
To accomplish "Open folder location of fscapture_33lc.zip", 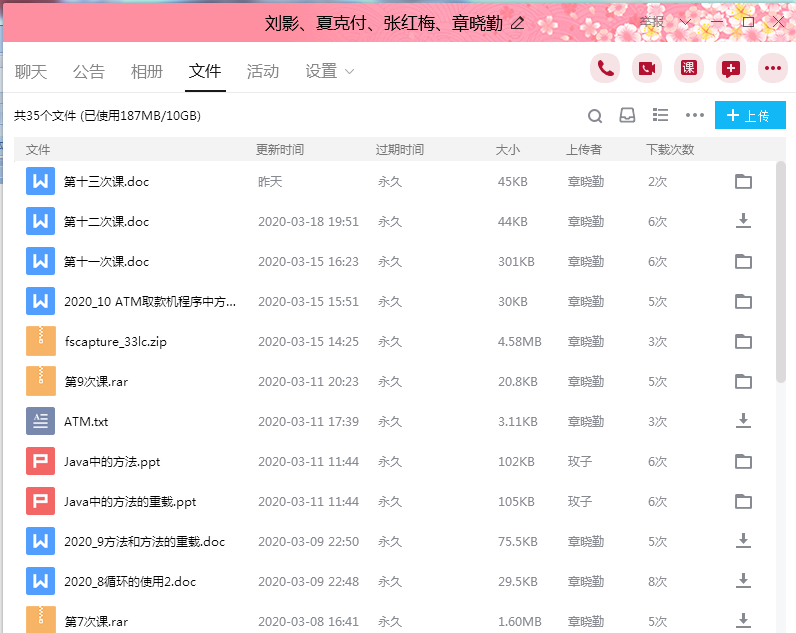I will [x=743, y=341].
